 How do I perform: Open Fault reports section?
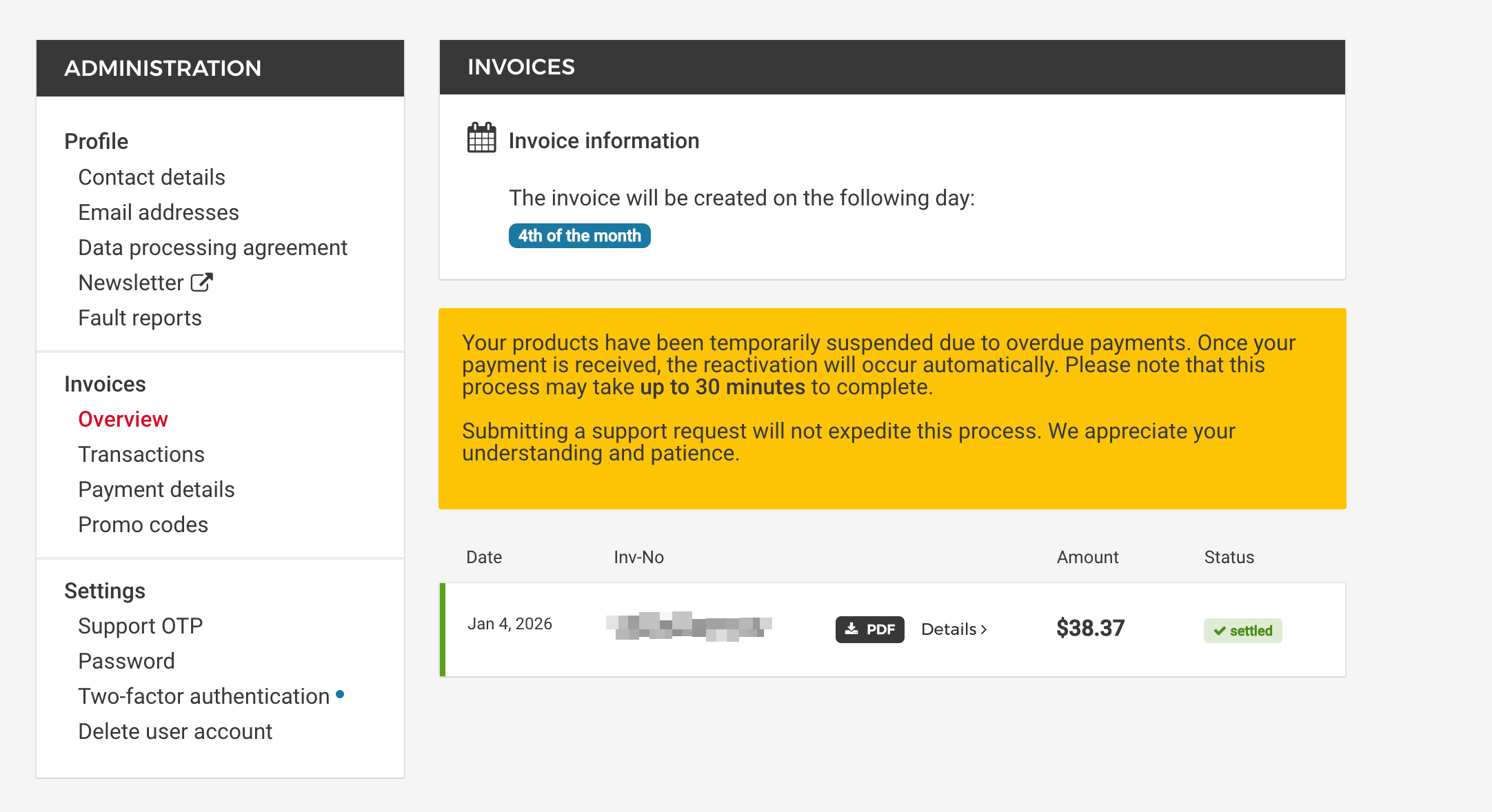[x=140, y=318]
